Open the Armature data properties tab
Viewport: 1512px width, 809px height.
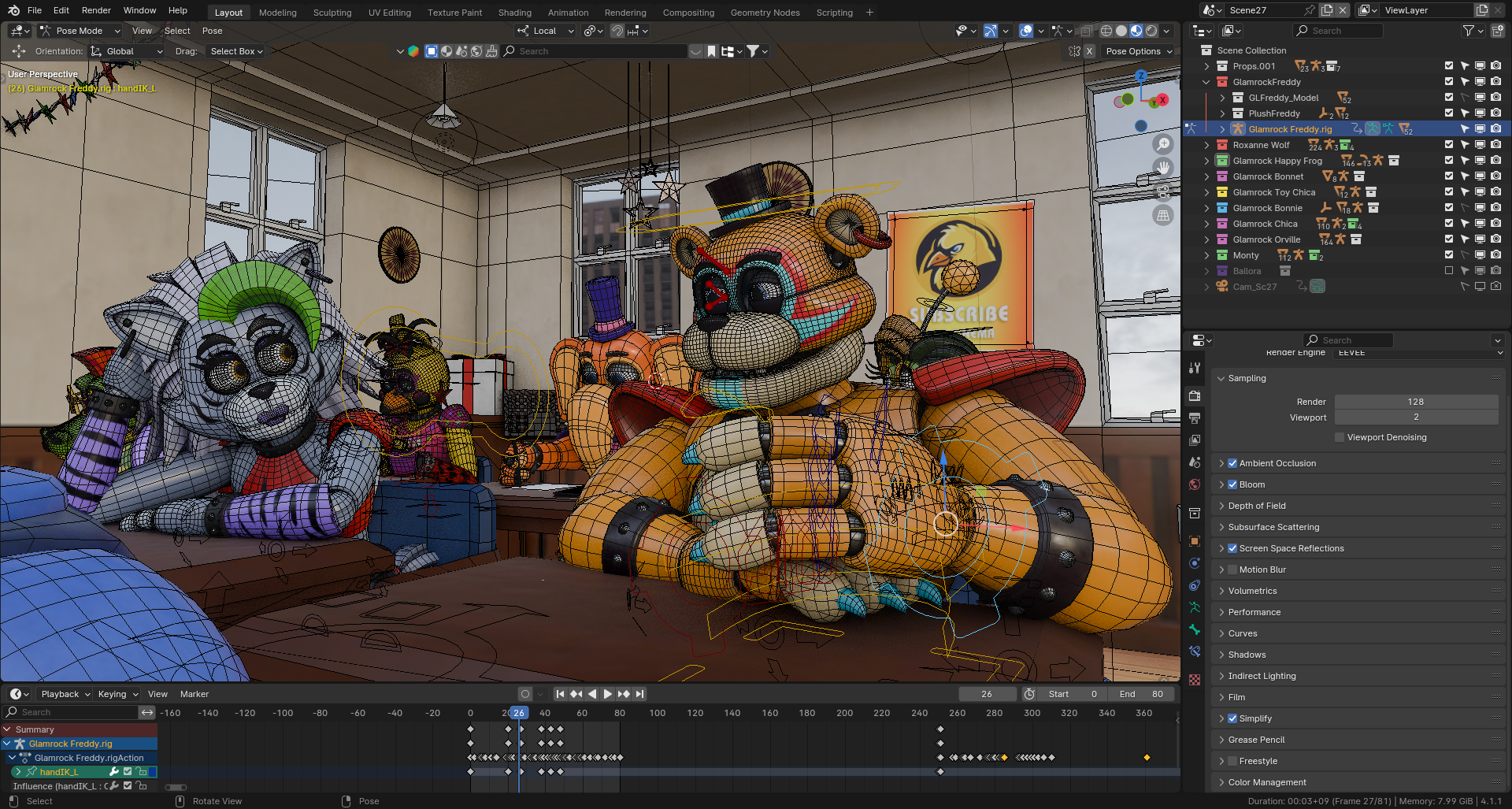[x=1195, y=607]
